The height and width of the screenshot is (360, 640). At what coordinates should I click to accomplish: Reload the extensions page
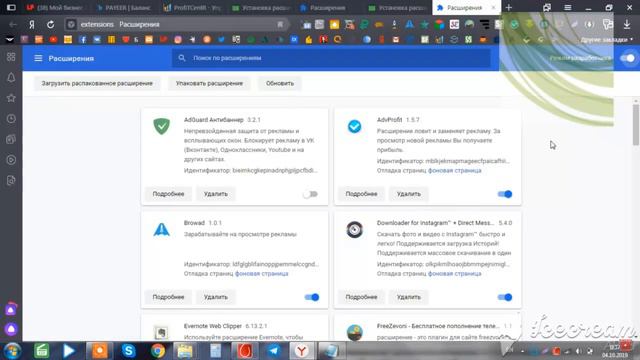[50, 24]
